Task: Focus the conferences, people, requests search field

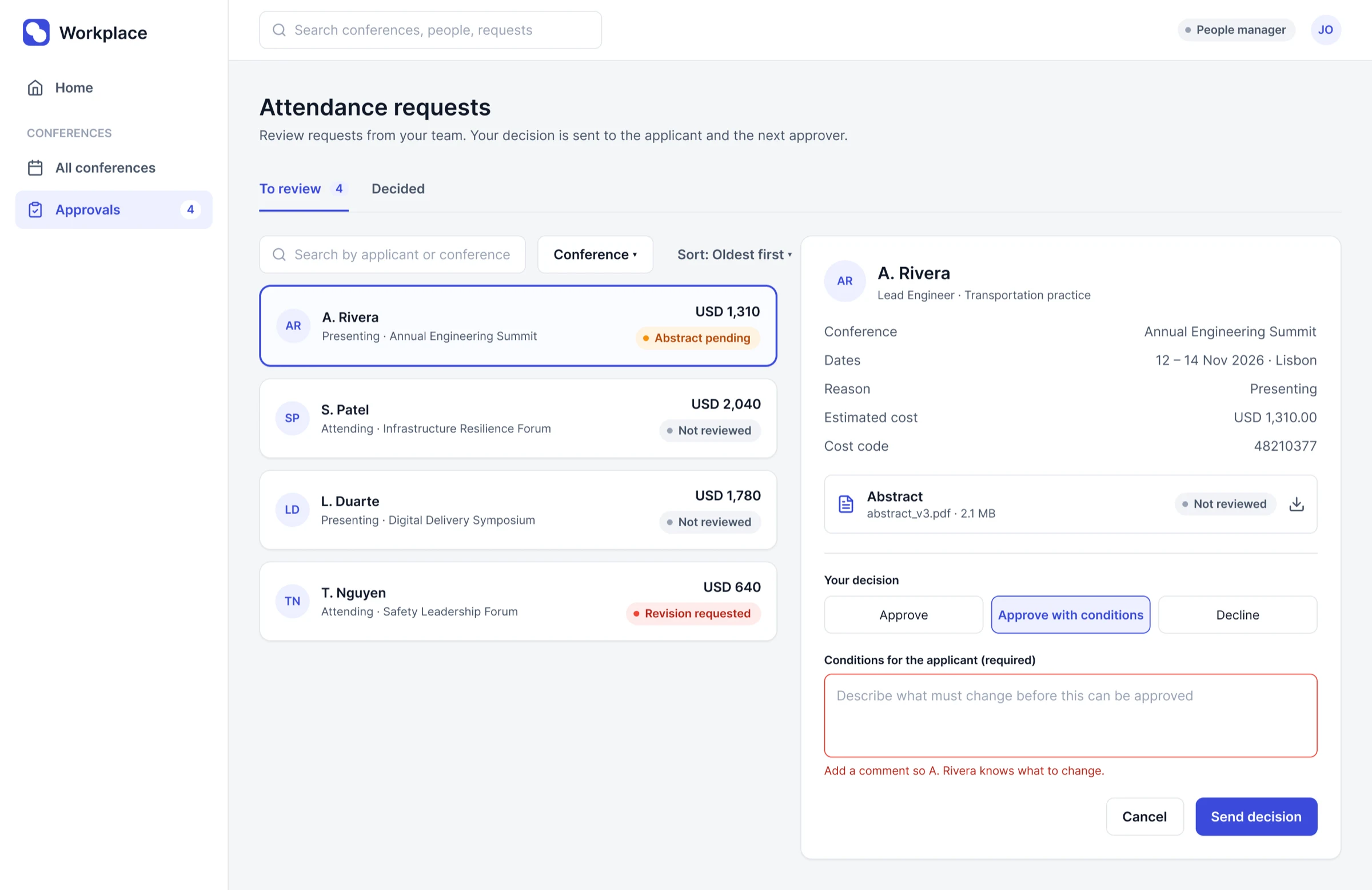Action: pyautogui.click(x=430, y=30)
